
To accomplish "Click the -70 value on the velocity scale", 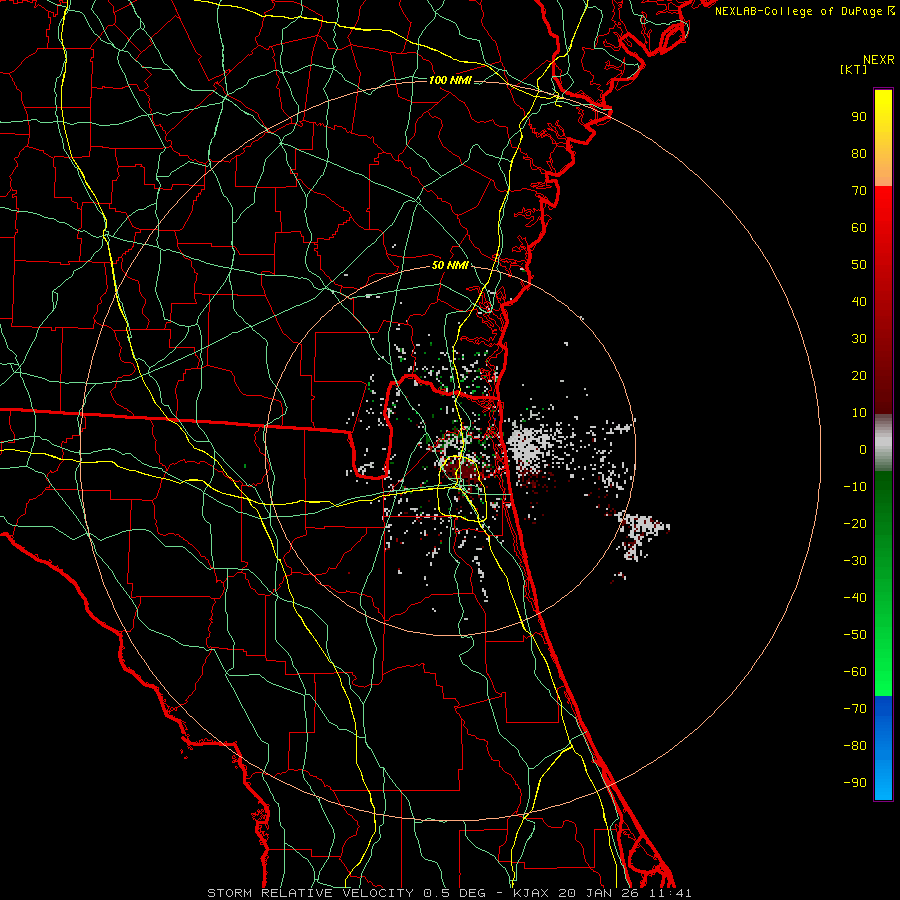I will pos(855,709).
